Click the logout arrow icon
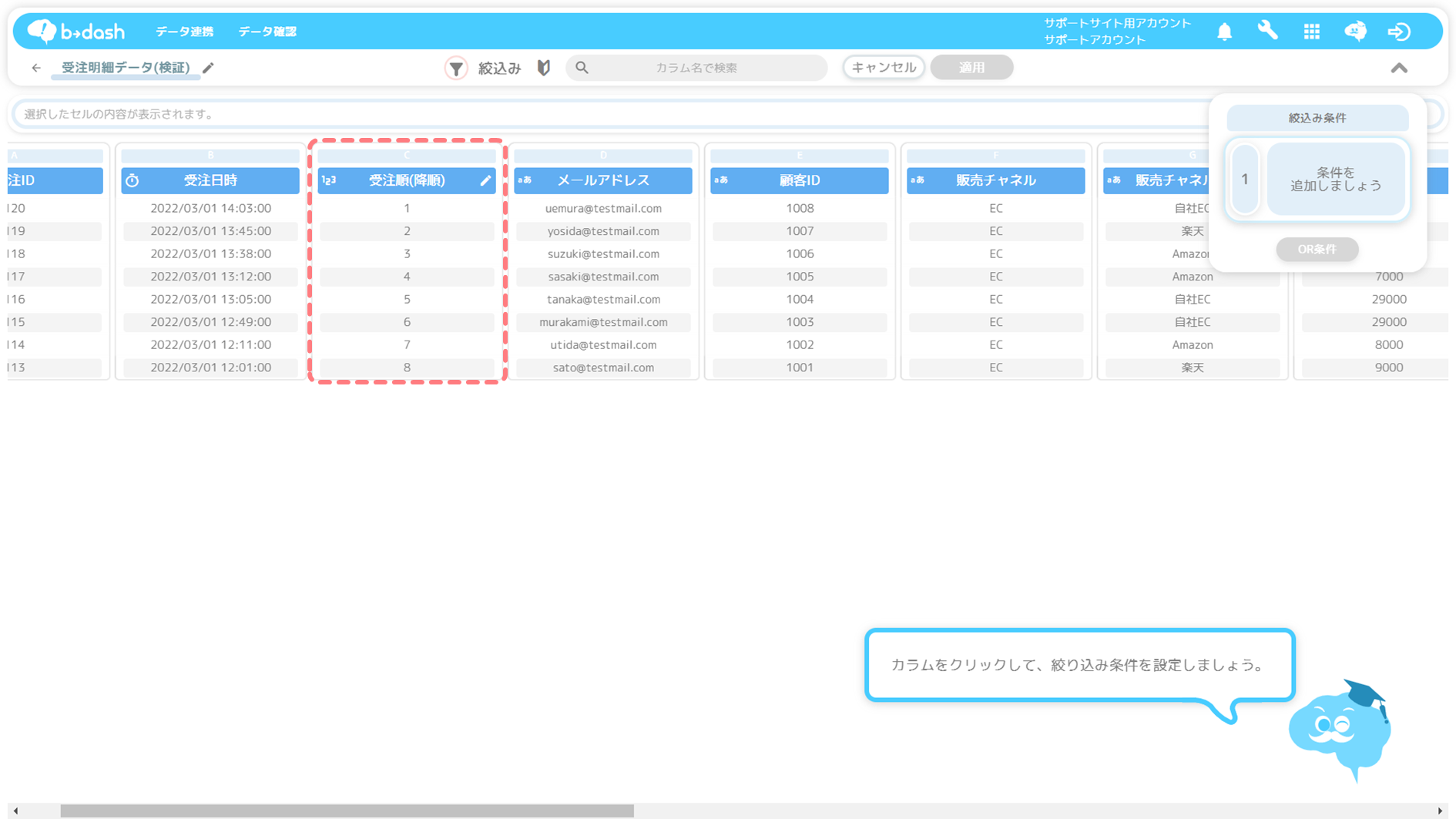The height and width of the screenshot is (819, 1456). [x=1399, y=32]
